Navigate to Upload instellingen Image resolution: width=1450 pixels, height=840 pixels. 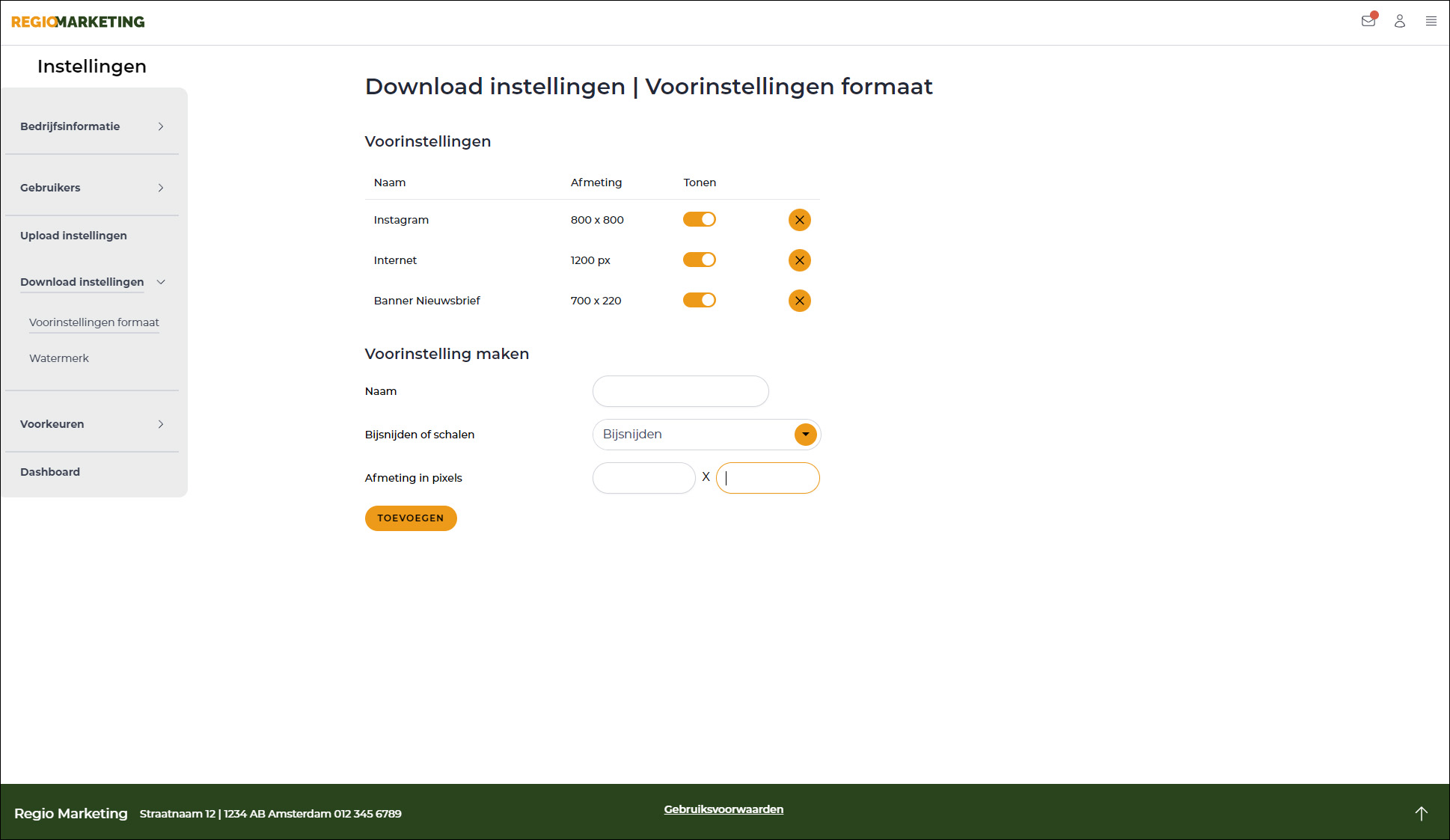[x=73, y=235]
